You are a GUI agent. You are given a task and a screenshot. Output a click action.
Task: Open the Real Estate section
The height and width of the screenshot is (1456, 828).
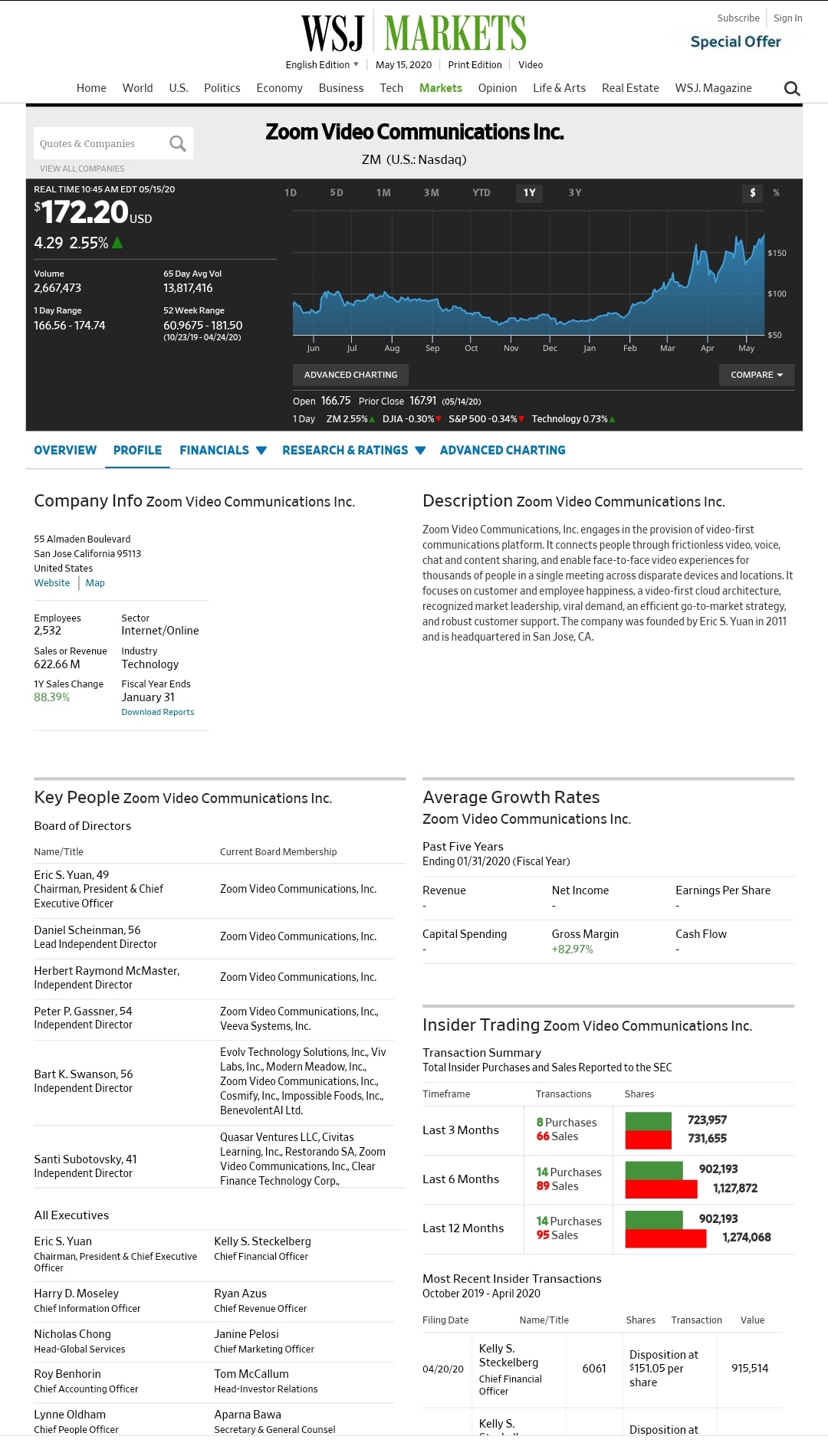[x=631, y=88]
